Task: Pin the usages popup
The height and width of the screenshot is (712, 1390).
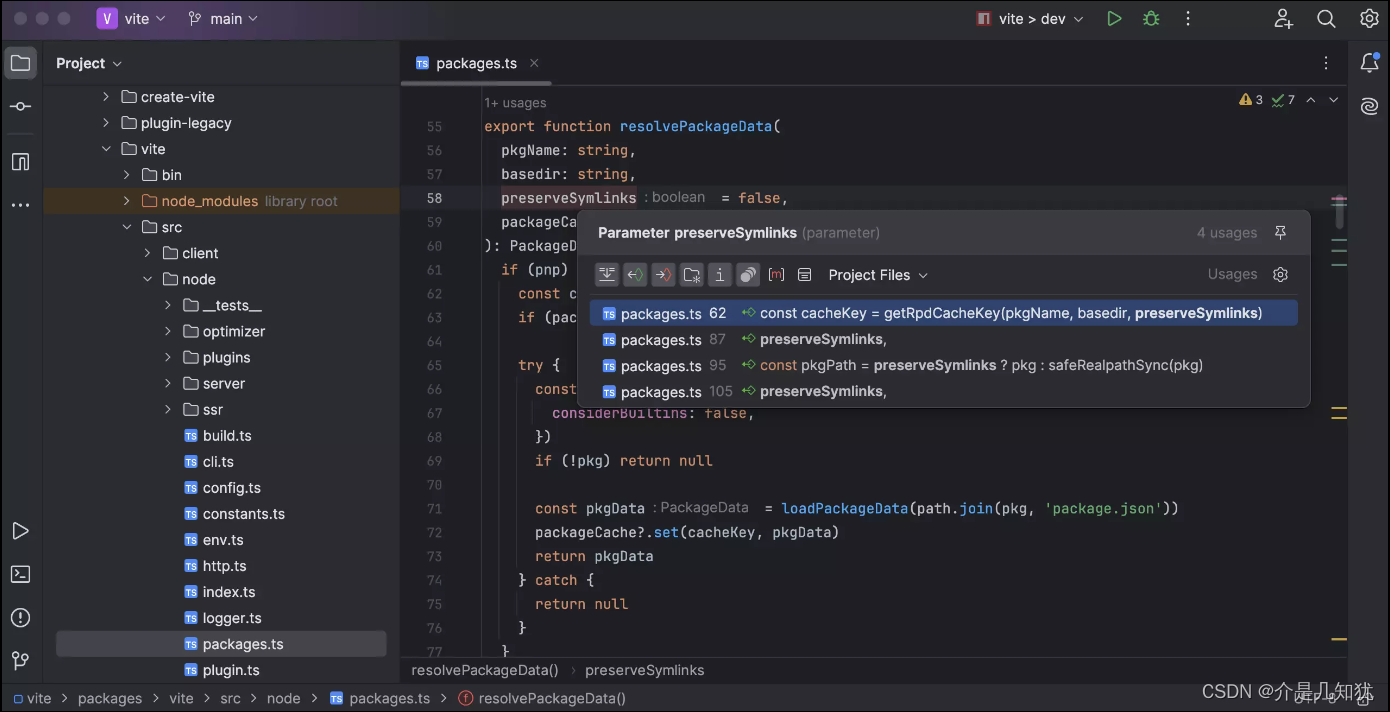Action: [x=1280, y=233]
